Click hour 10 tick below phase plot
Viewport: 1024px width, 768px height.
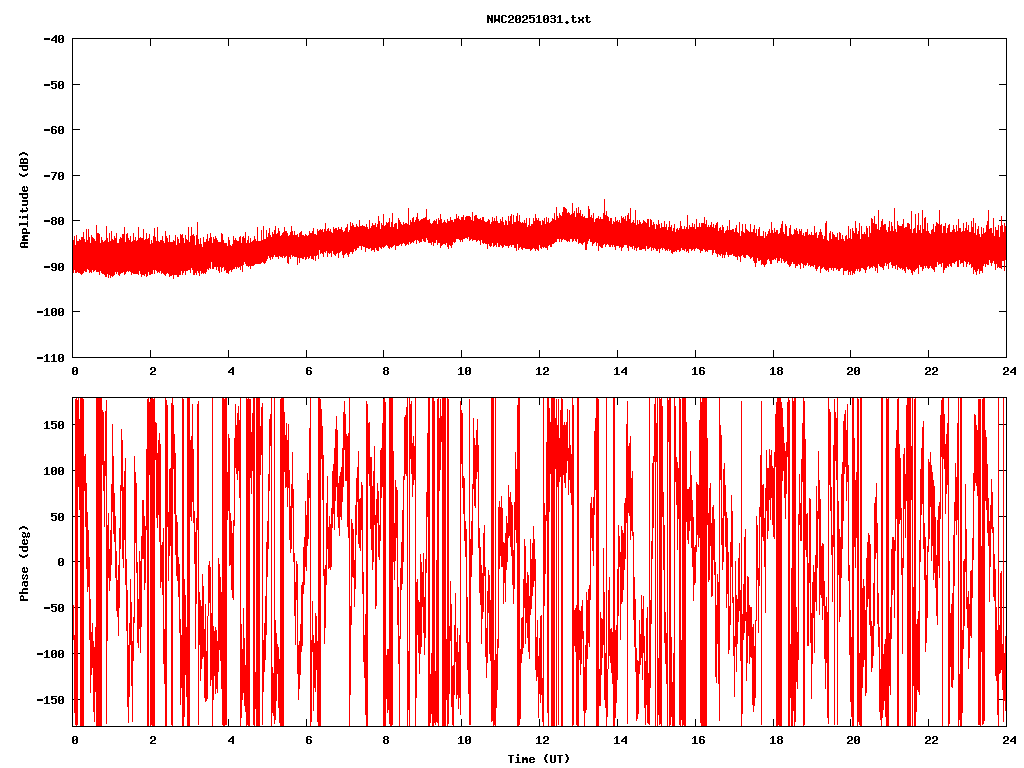coord(463,740)
